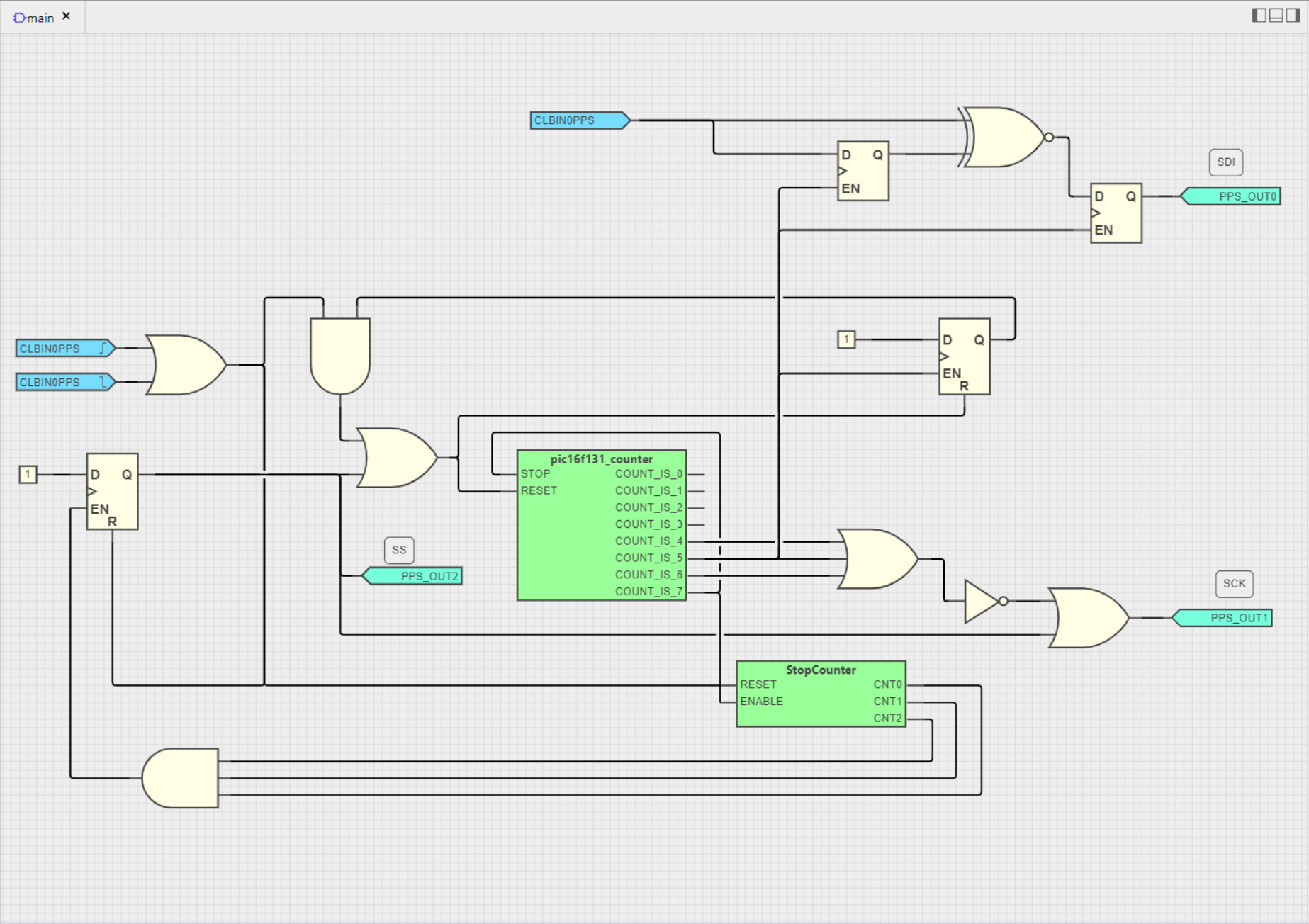
Task: Click the ENABLE pin of StopCounter
Action: point(762,702)
